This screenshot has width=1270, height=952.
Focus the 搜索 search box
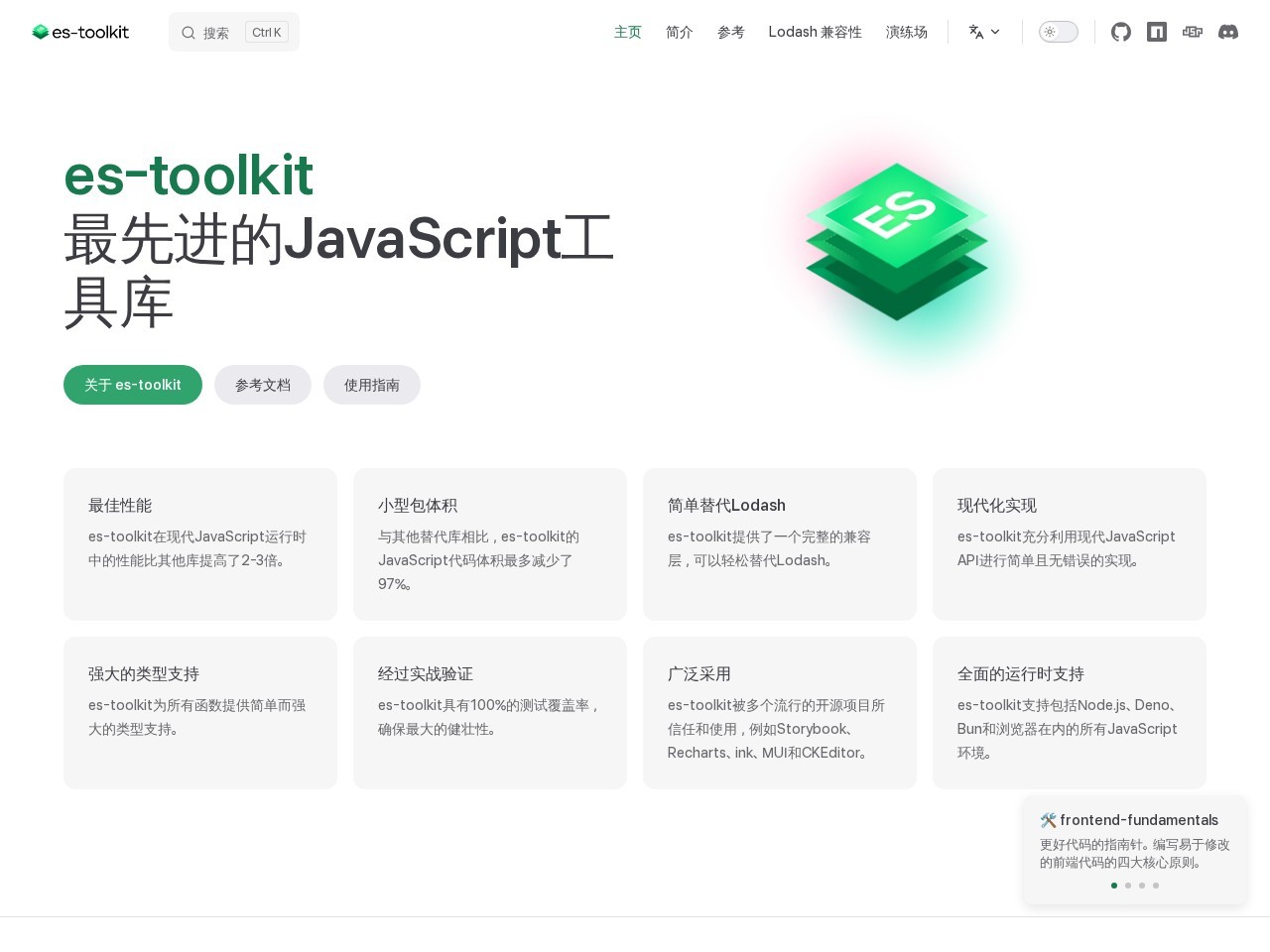[234, 32]
